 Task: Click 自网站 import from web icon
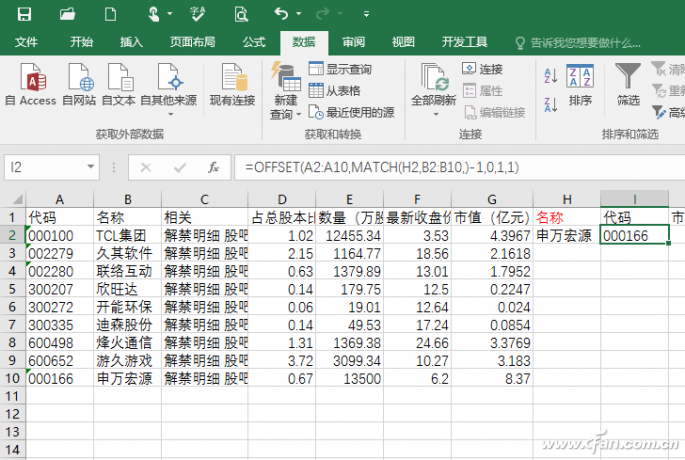click(x=79, y=84)
